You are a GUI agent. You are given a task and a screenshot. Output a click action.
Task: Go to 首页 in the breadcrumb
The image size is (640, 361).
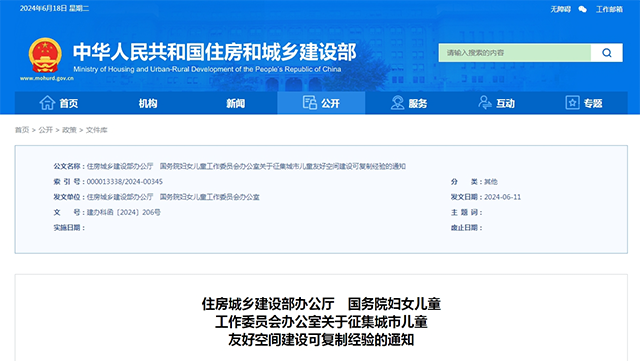coord(22,130)
